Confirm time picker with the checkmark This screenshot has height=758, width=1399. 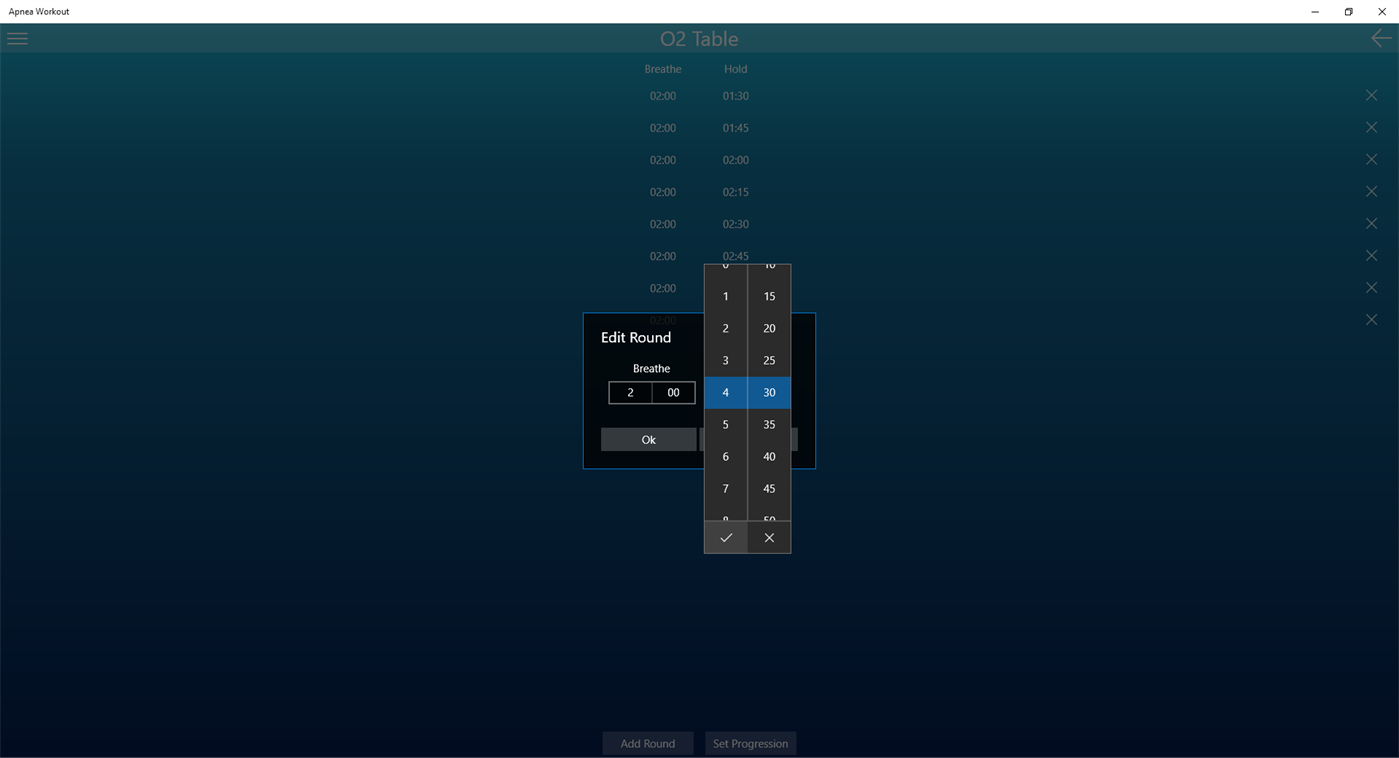(x=725, y=537)
